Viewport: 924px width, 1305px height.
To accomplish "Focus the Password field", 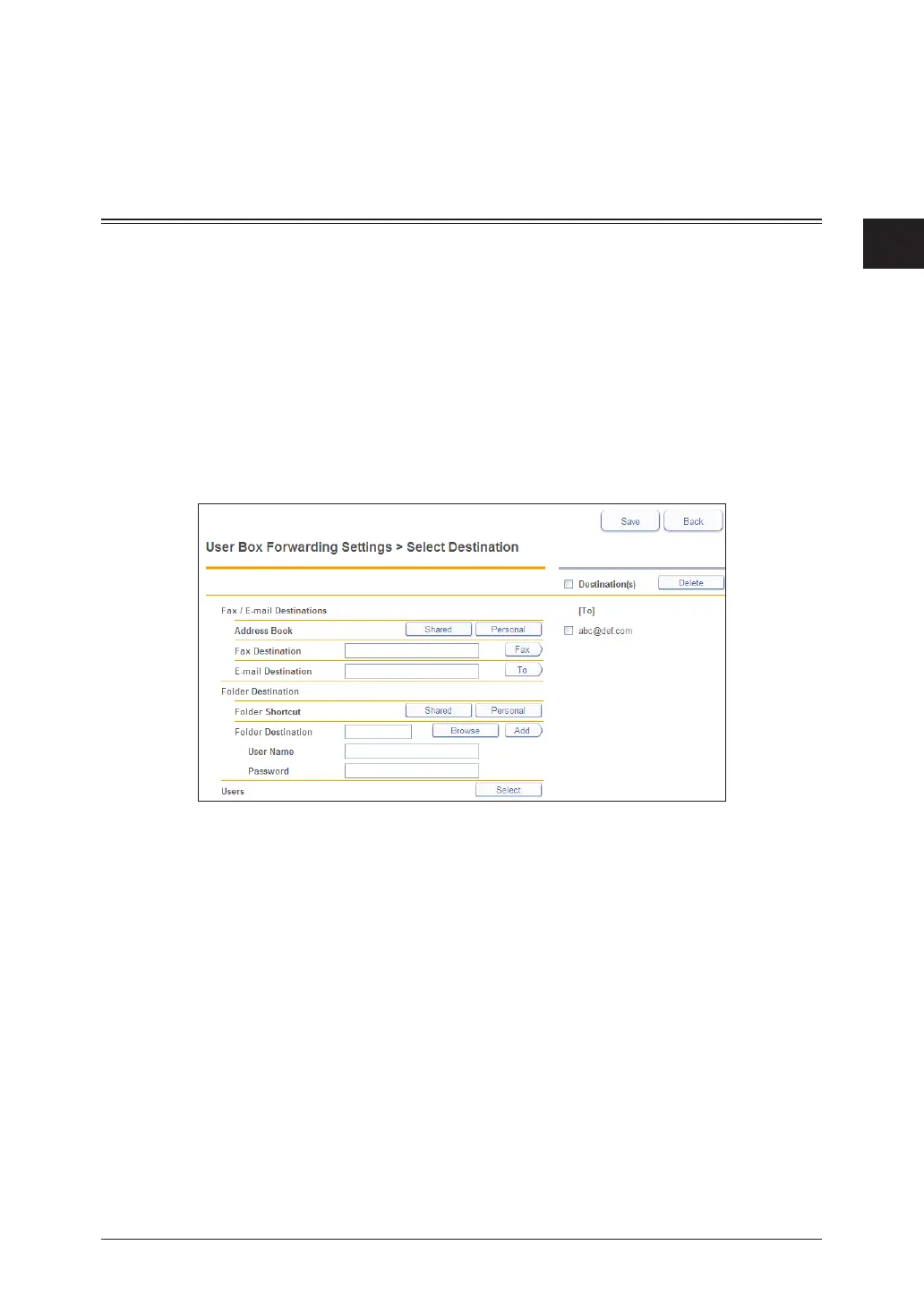I will [412, 771].
